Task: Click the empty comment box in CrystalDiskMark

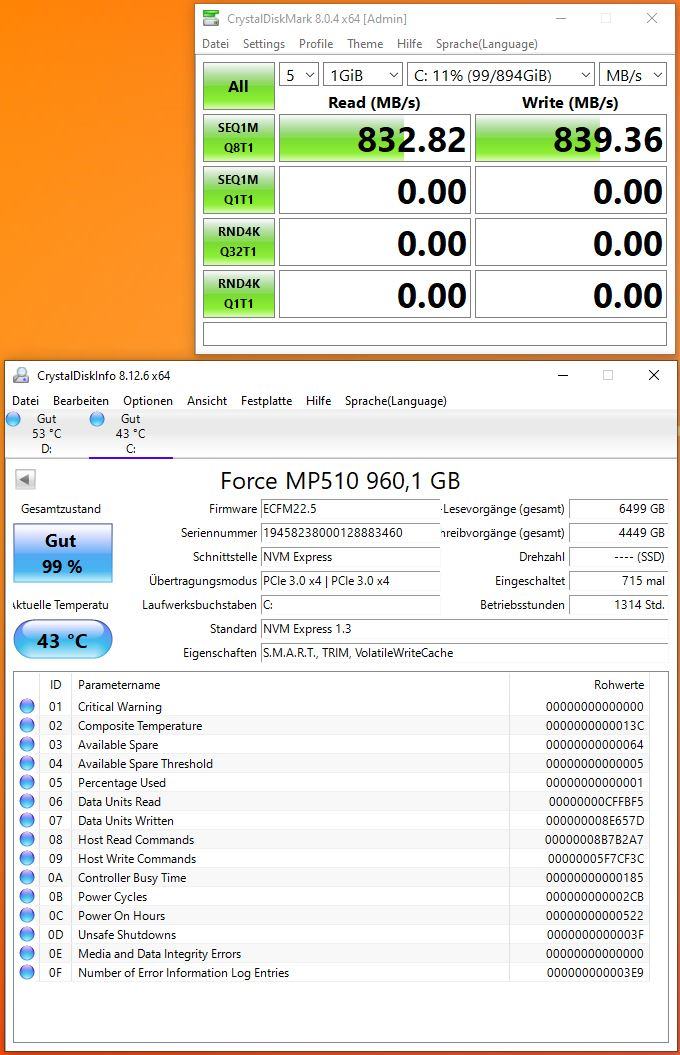Action: [435, 334]
